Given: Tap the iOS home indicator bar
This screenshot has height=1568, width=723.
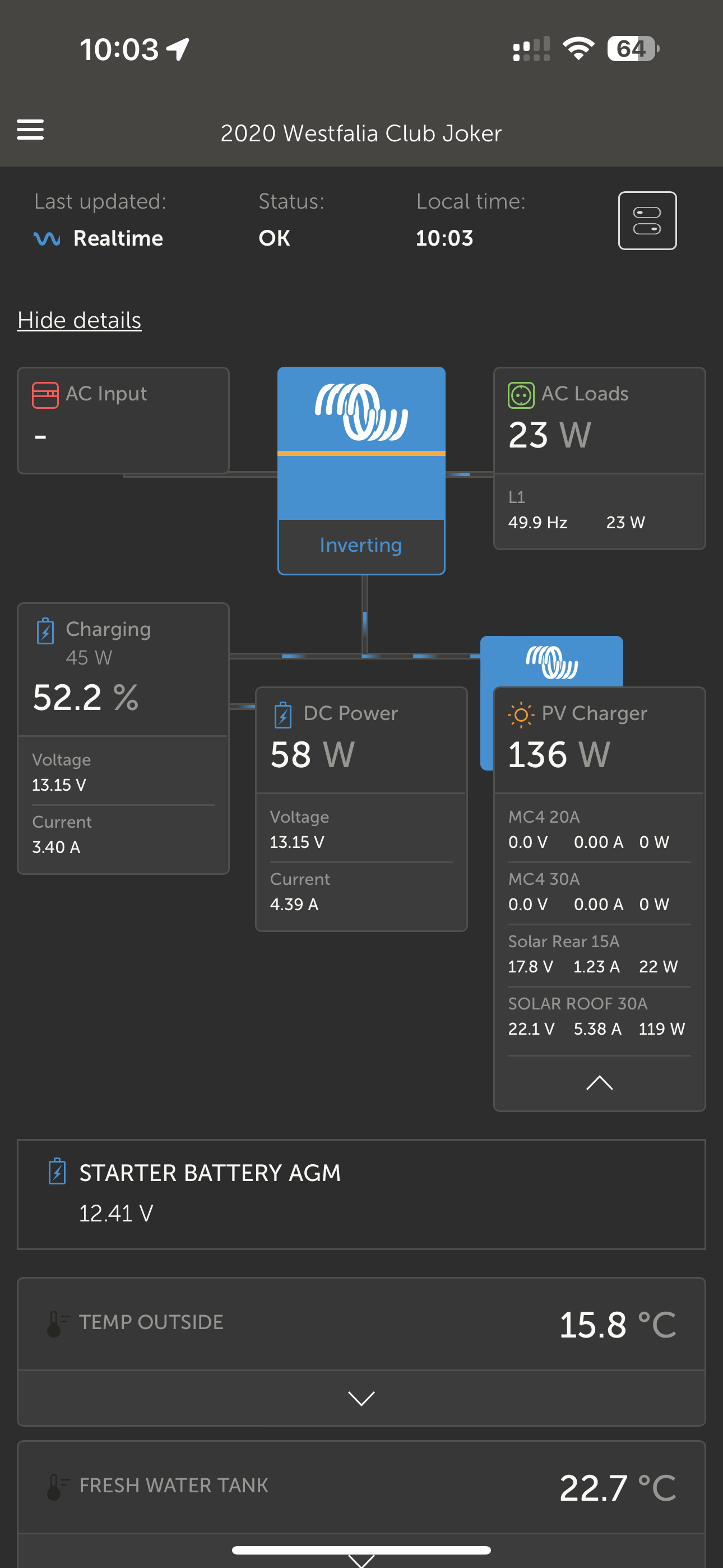Looking at the screenshot, I should (361, 1549).
